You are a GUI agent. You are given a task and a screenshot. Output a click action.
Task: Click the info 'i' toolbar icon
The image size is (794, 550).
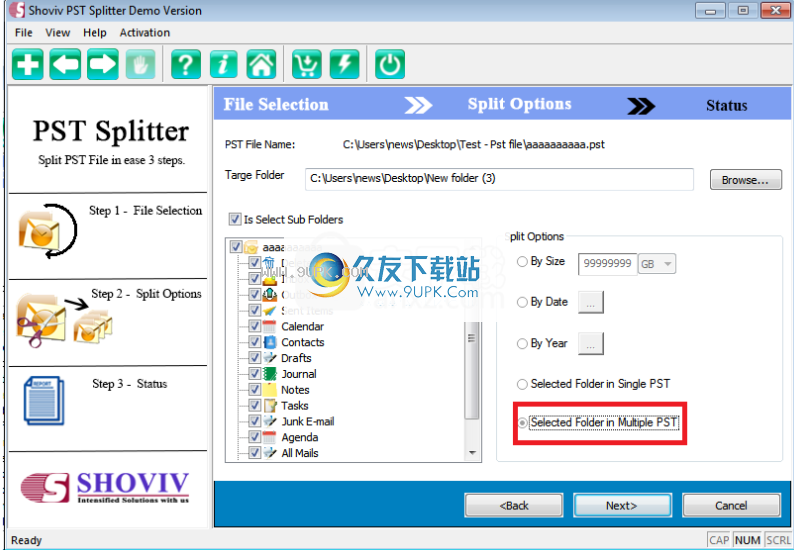[x=224, y=64]
